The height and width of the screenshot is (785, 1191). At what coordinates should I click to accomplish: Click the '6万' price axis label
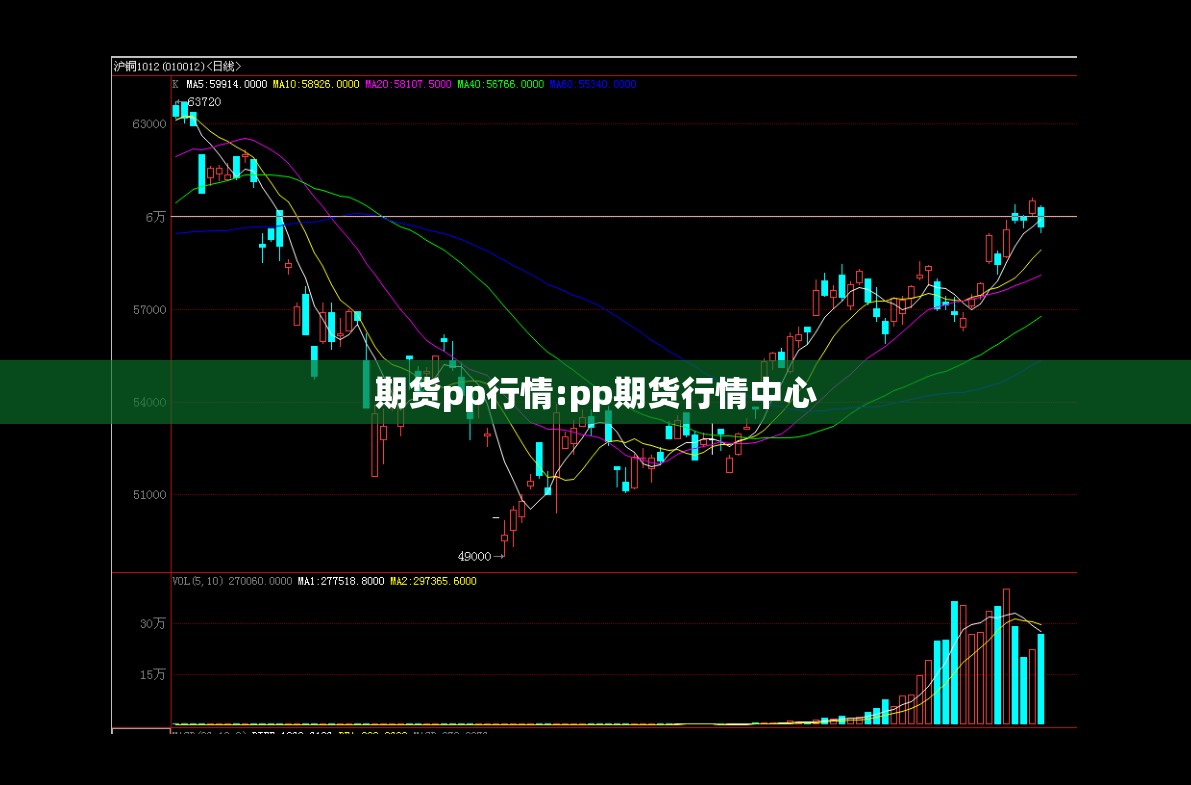156,217
